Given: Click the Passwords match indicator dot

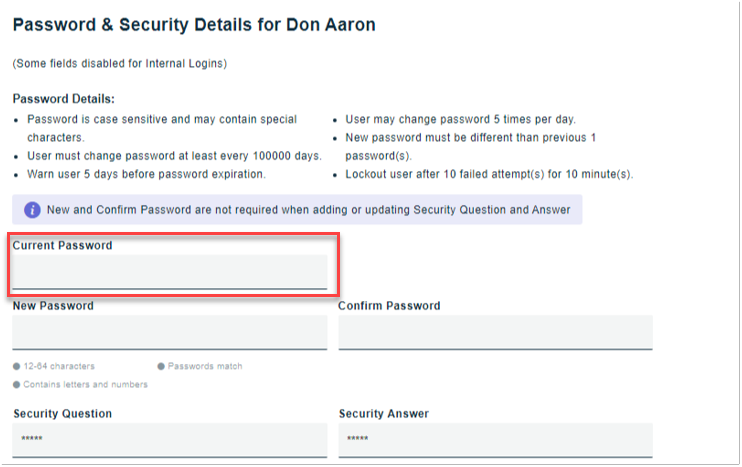Looking at the screenshot, I should coord(161,366).
